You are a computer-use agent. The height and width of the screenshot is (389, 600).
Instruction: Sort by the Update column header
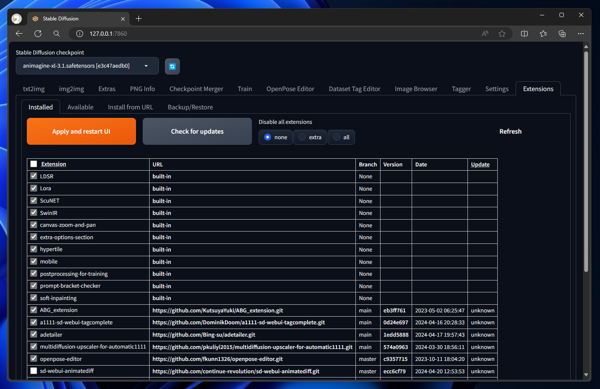480,164
